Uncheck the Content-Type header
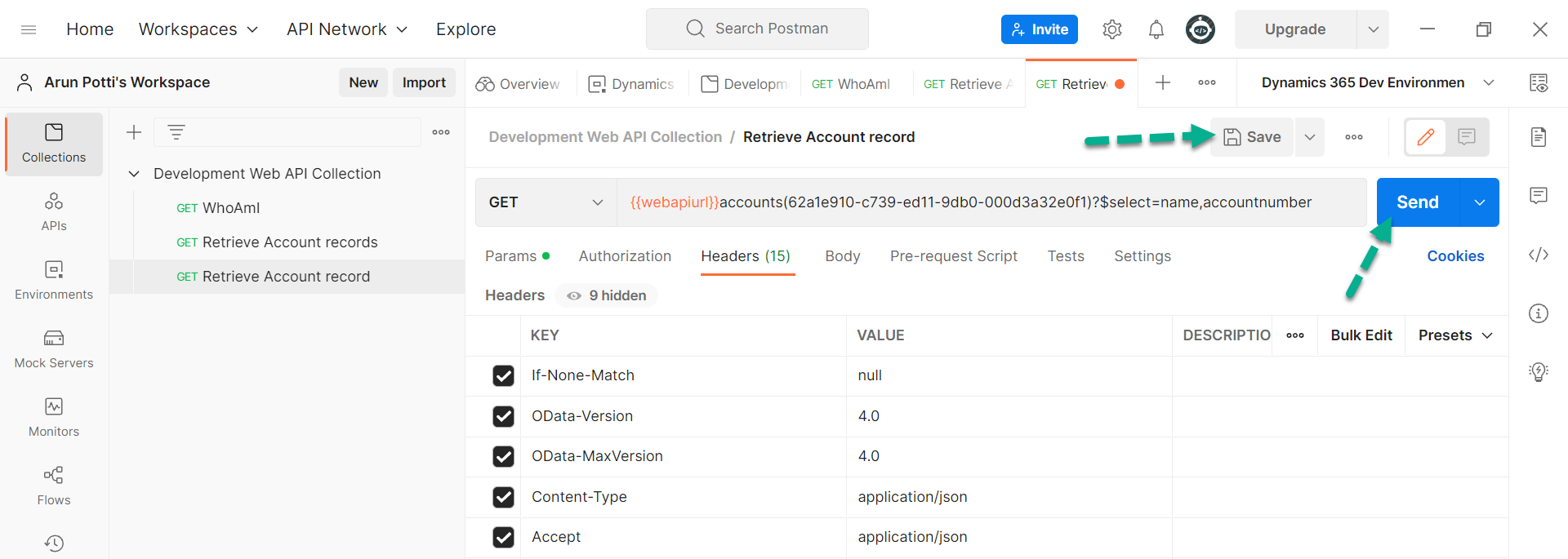Screen dimensions: 1568x559 [x=503, y=497]
